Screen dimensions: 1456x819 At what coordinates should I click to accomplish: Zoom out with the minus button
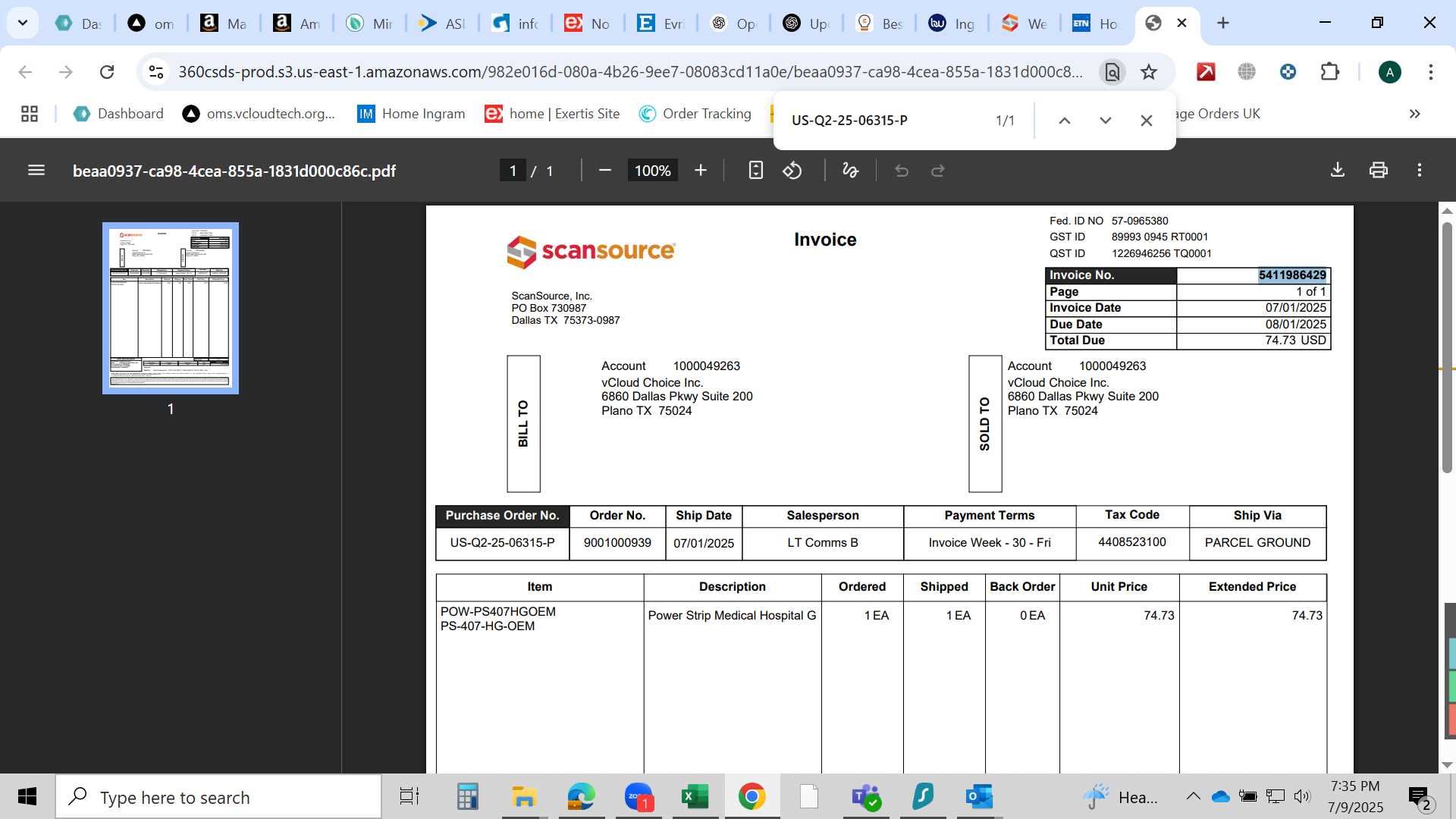click(x=604, y=171)
